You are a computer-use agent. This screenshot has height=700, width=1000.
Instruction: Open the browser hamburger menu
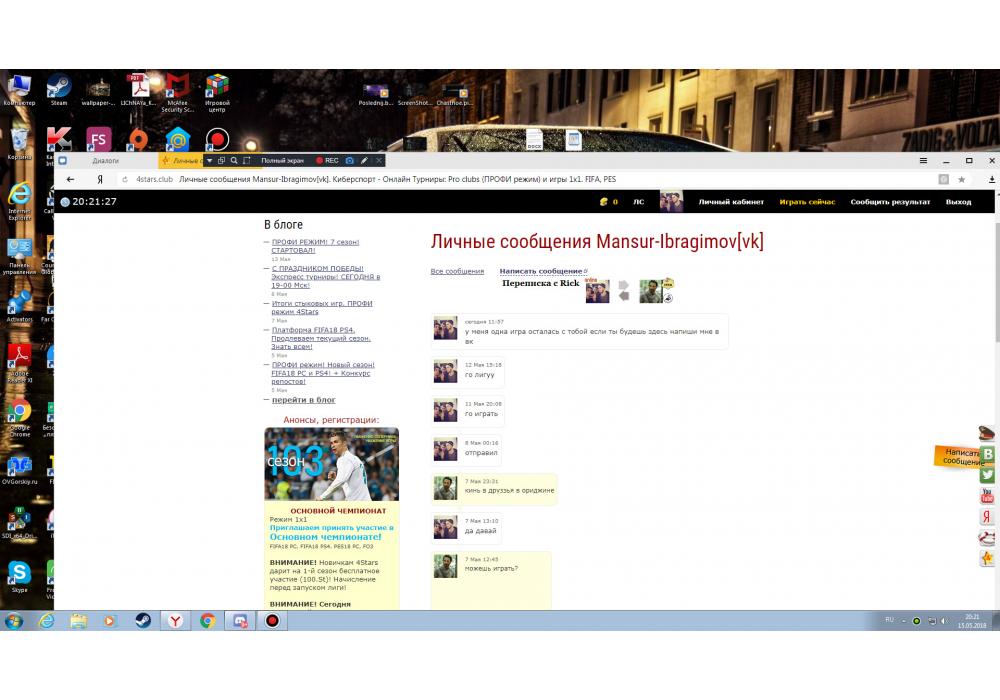923,161
